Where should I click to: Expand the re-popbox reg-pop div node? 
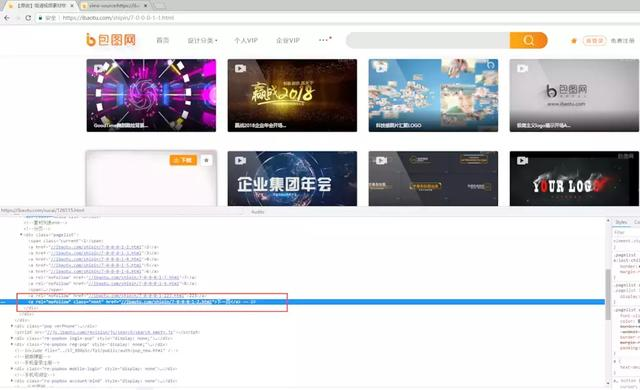click(x=12, y=344)
